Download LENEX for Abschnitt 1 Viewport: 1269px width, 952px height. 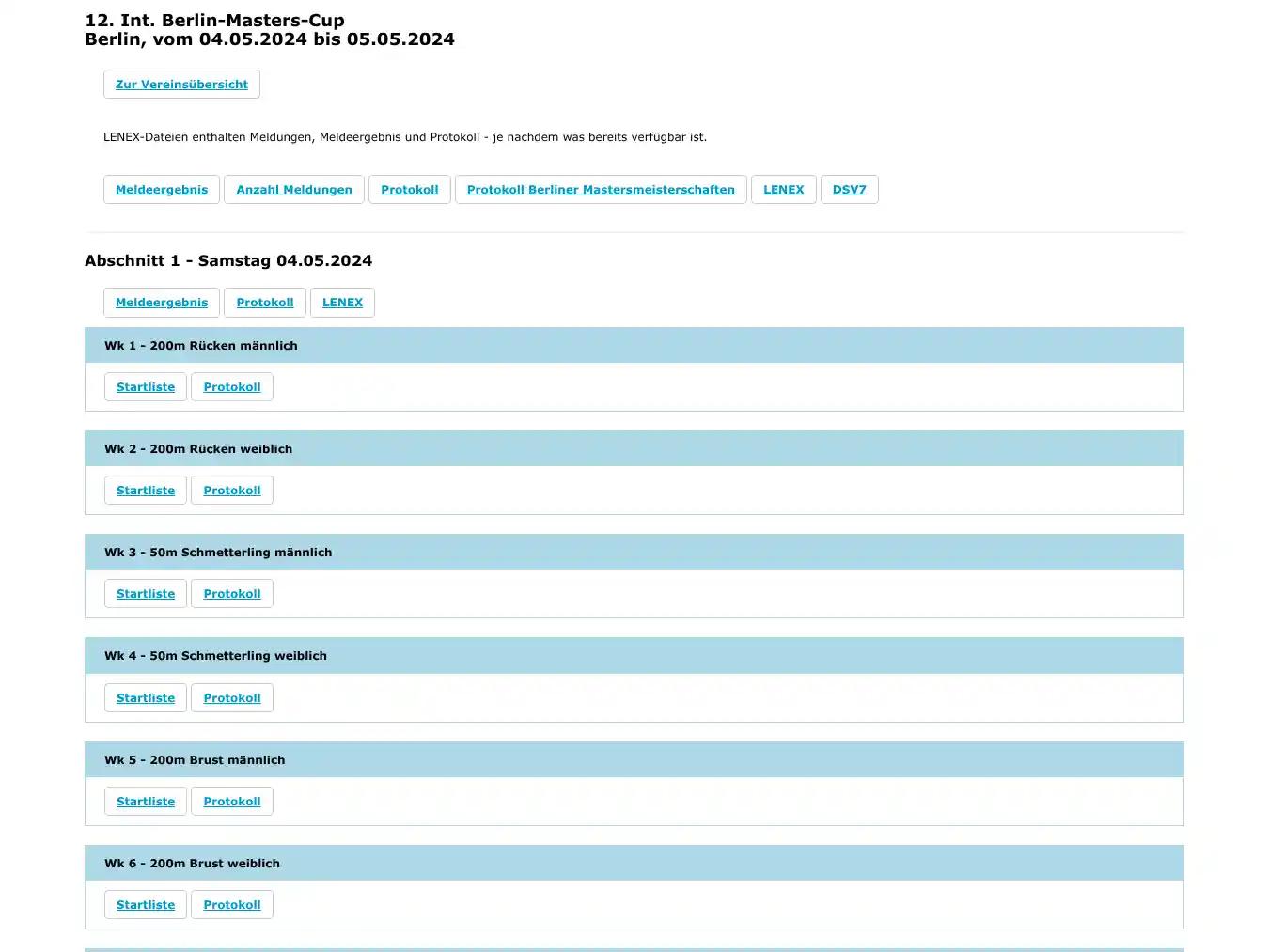(x=342, y=302)
